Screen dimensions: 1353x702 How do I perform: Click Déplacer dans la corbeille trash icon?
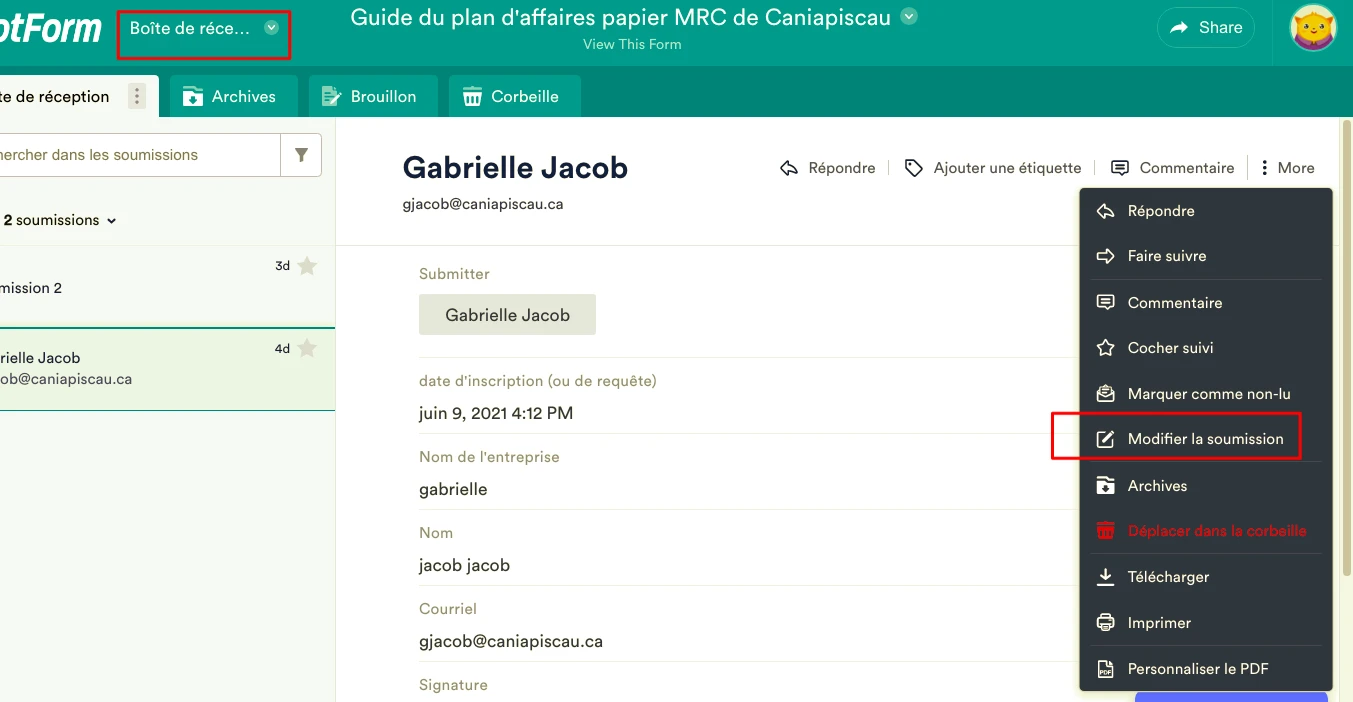(1105, 531)
